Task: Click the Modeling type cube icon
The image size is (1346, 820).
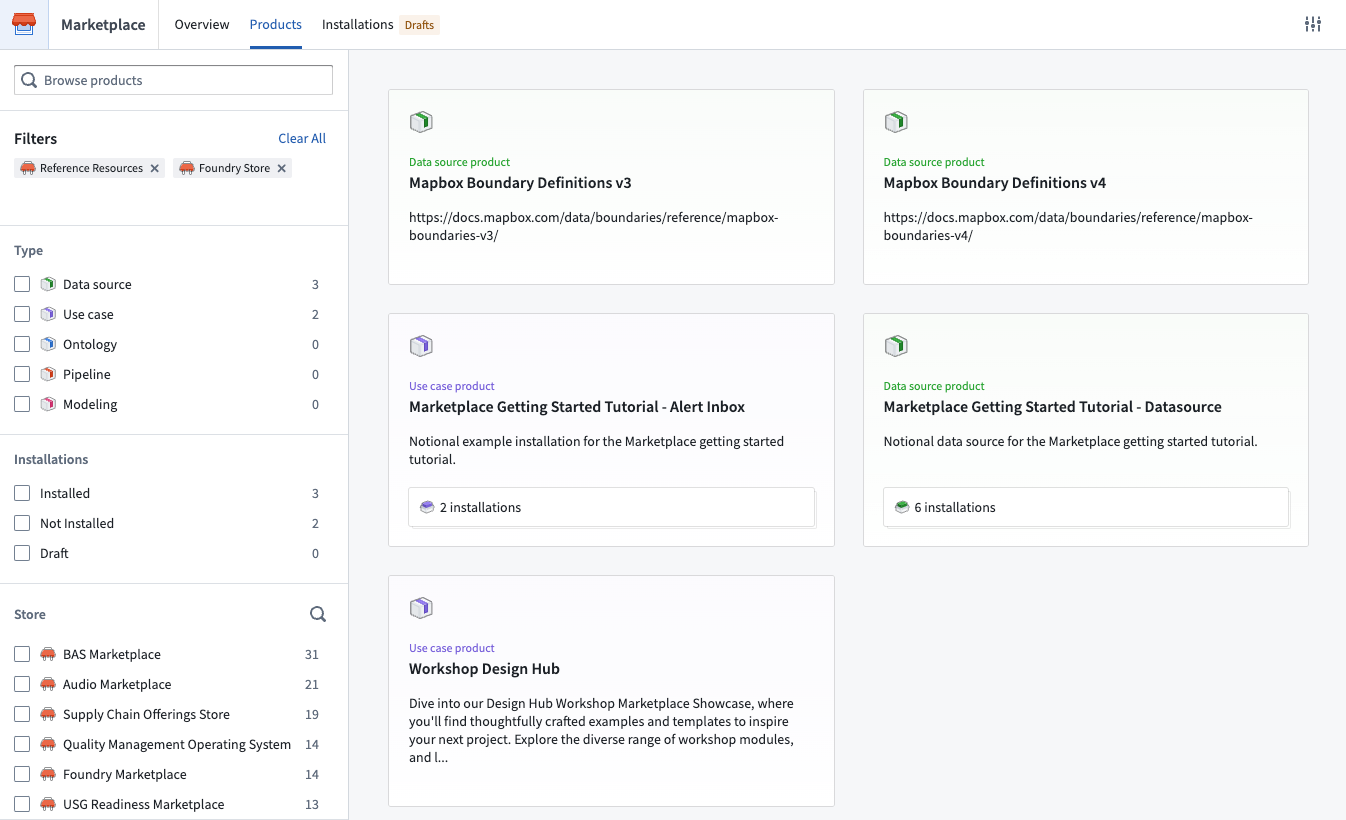Action: point(48,404)
